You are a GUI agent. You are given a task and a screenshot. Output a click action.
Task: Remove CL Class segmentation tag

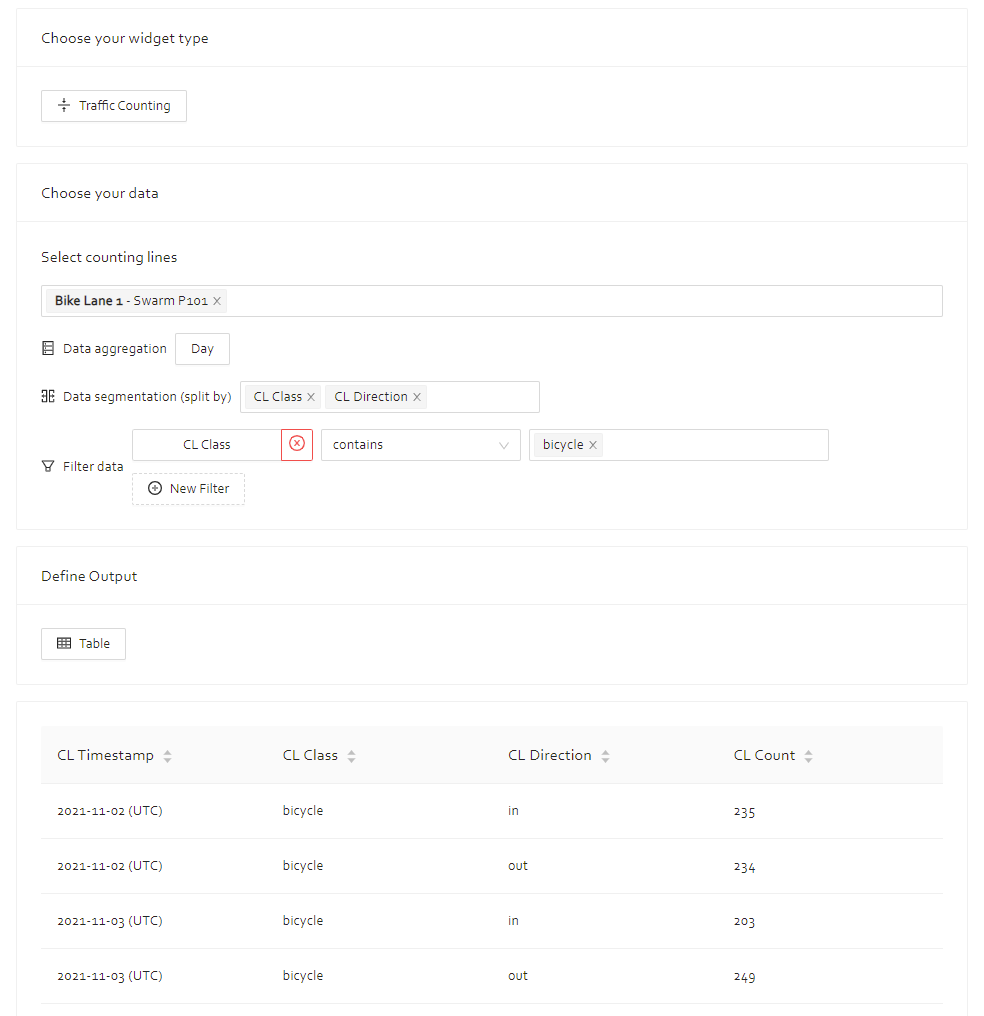click(x=311, y=397)
